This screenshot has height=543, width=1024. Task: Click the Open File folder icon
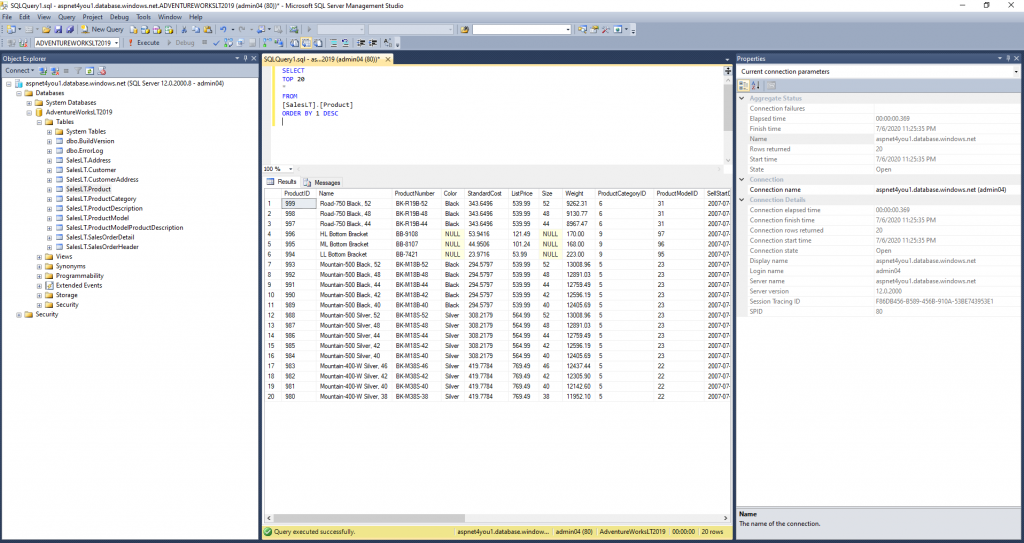pos(48,29)
